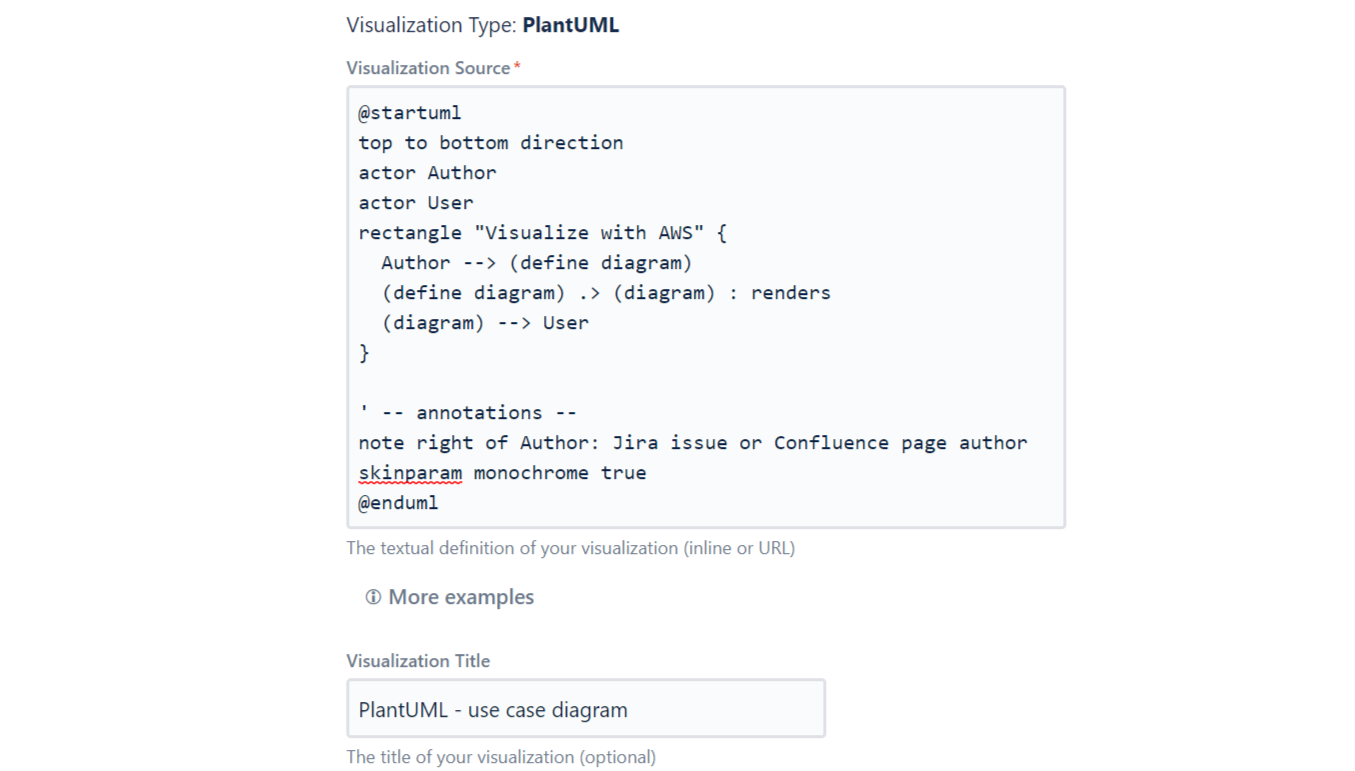Click the '-- annotations --' comment line

(478, 413)
